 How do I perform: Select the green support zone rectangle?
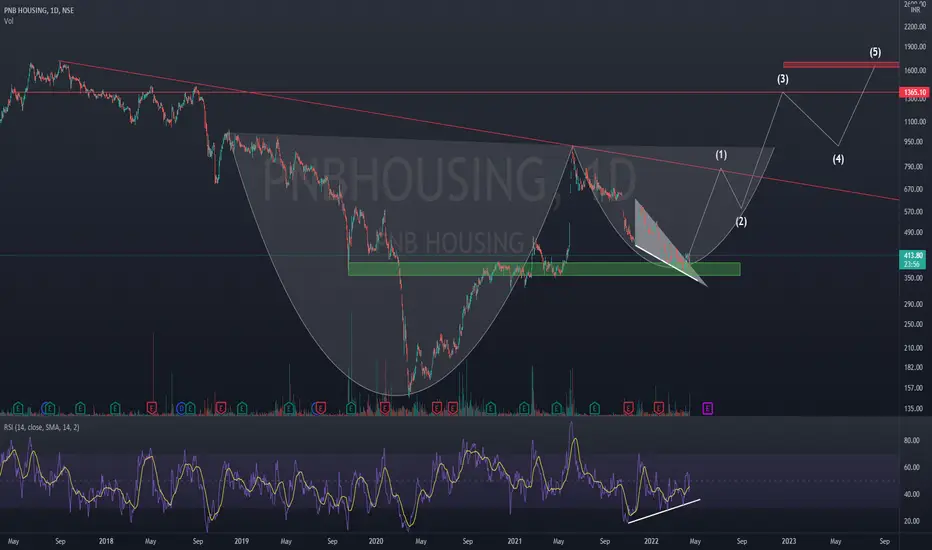[544, 269]
